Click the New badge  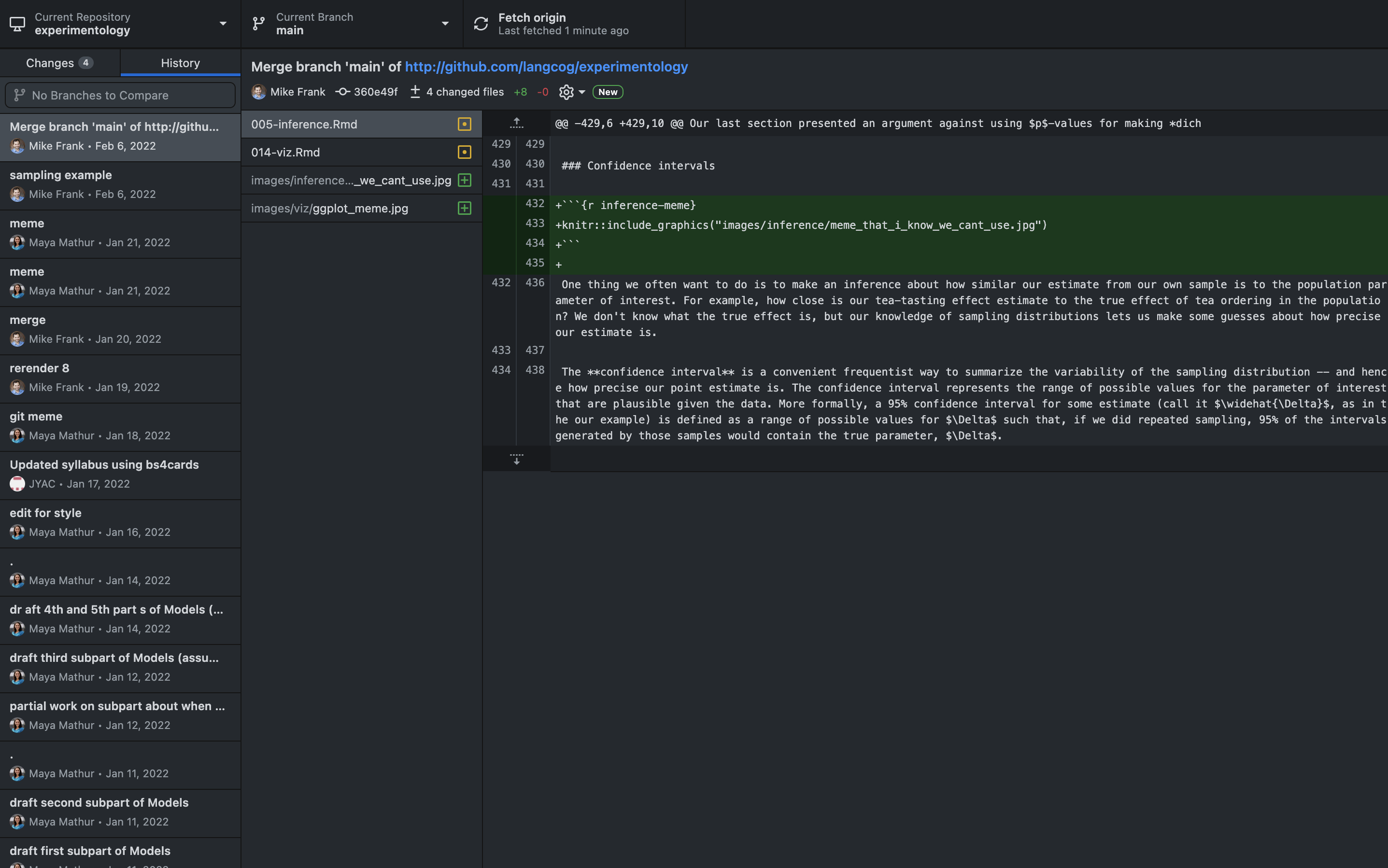608,92
